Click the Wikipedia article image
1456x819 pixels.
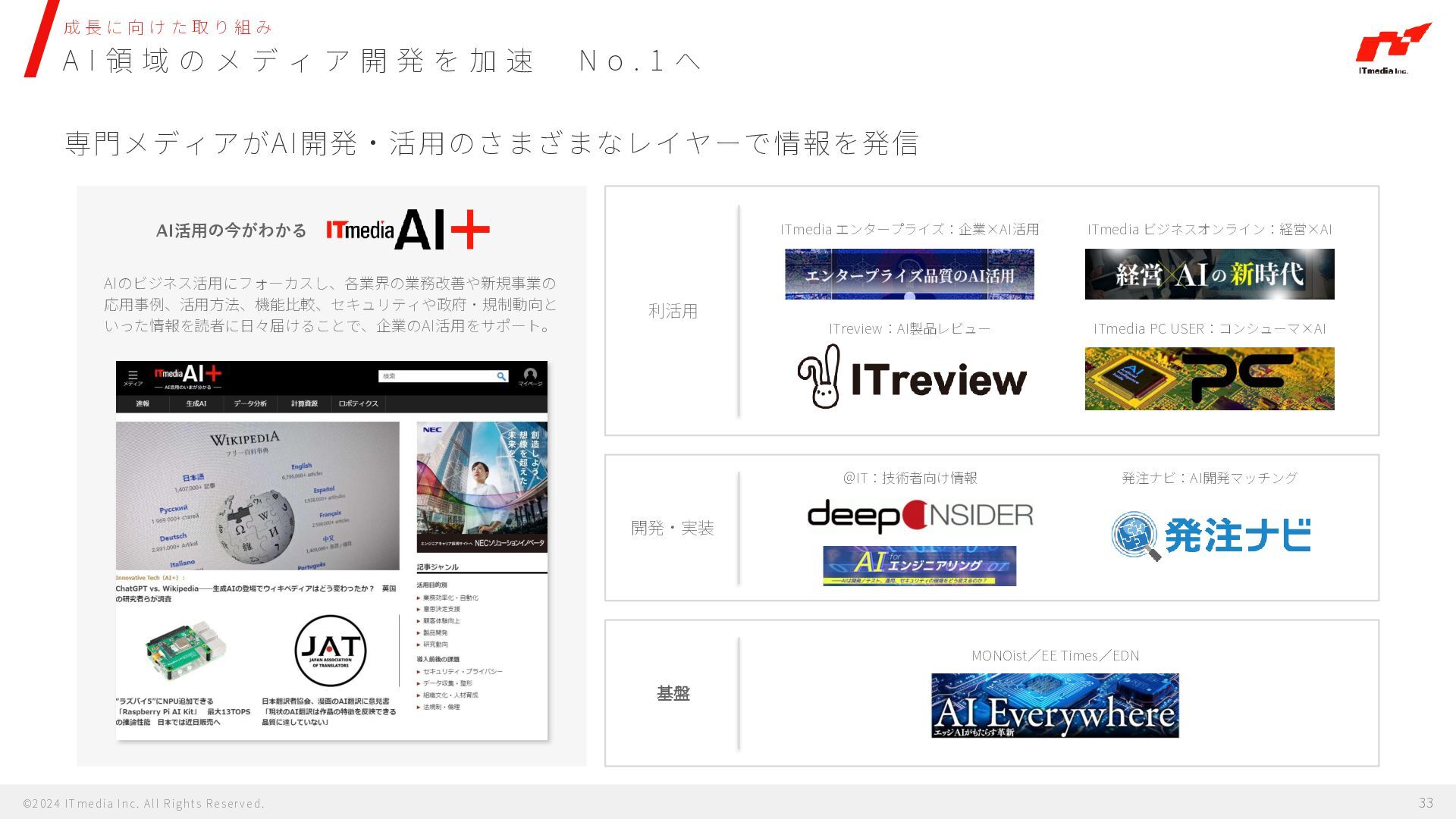tap(257, 496)
